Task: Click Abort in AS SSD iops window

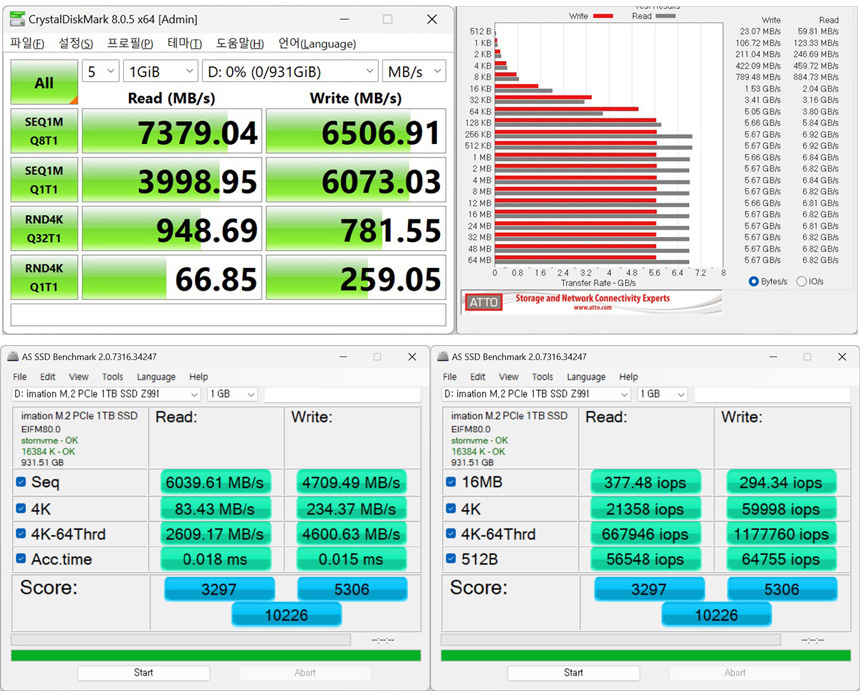Action: 735,673
